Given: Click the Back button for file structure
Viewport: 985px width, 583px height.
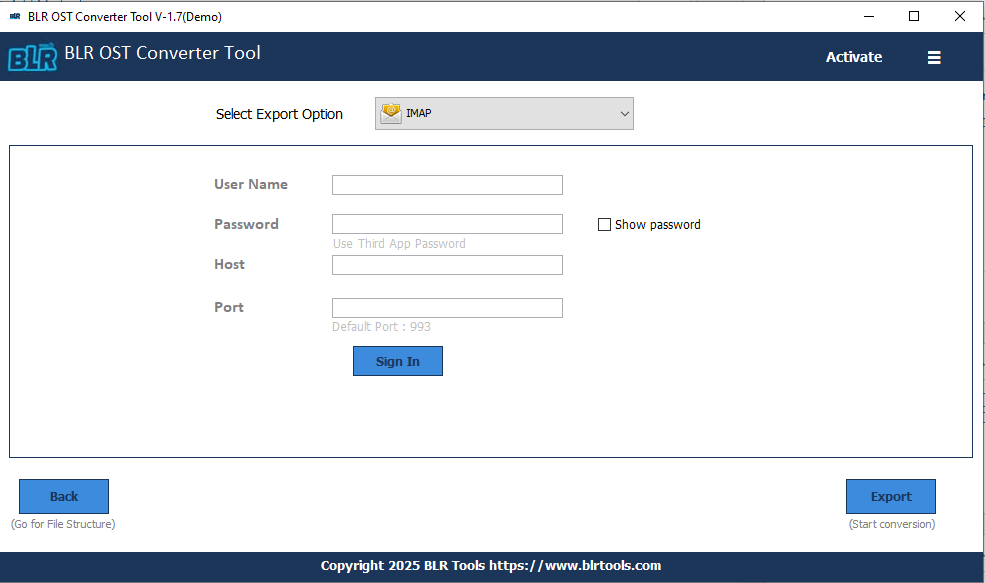Looking at the screenshot, I should click(x=63, y=496).
